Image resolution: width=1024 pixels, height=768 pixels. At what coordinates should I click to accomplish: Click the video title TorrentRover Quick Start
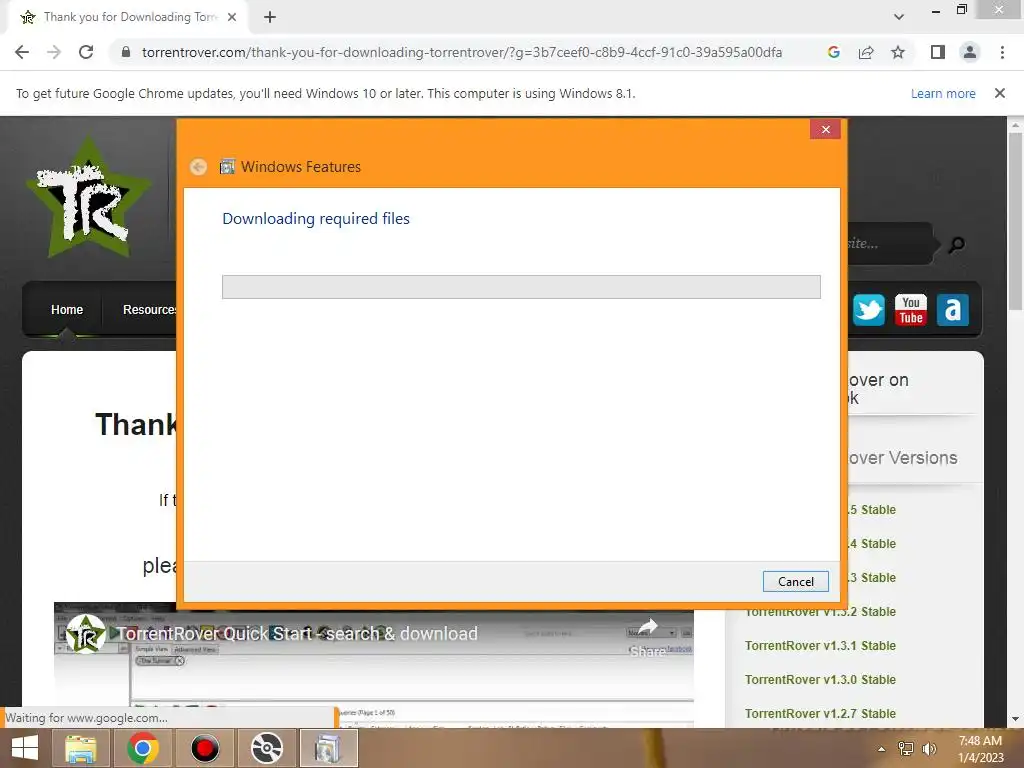298,633
